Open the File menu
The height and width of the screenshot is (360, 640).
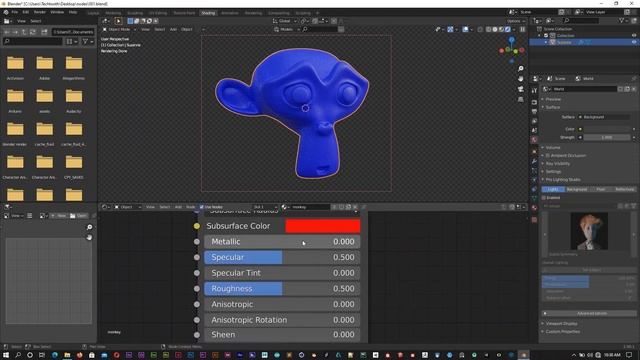(15, 12)
